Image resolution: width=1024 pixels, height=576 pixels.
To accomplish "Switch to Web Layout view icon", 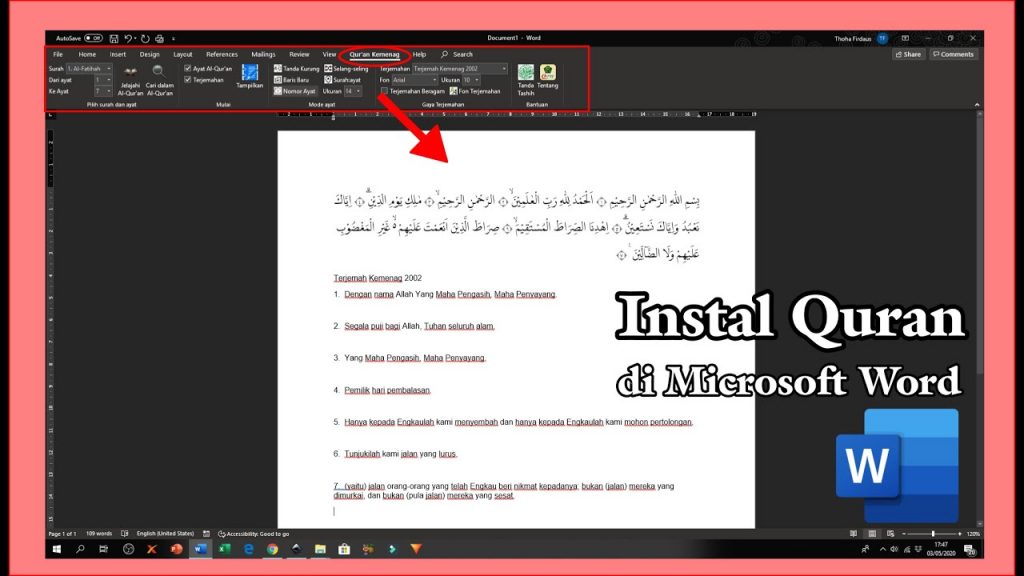I will click(x=890, y=534).
